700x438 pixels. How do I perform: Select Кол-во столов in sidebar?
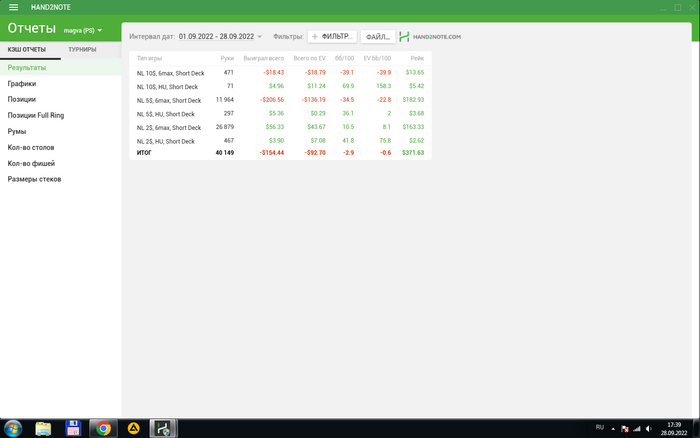tap(61, 147)
